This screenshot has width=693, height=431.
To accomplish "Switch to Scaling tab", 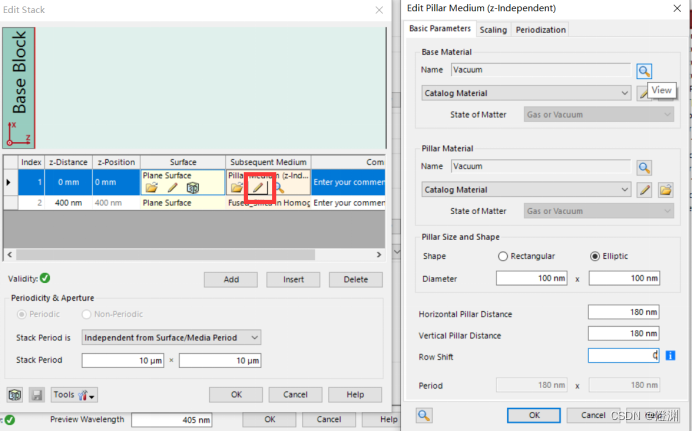I will [x=493, y=30].
